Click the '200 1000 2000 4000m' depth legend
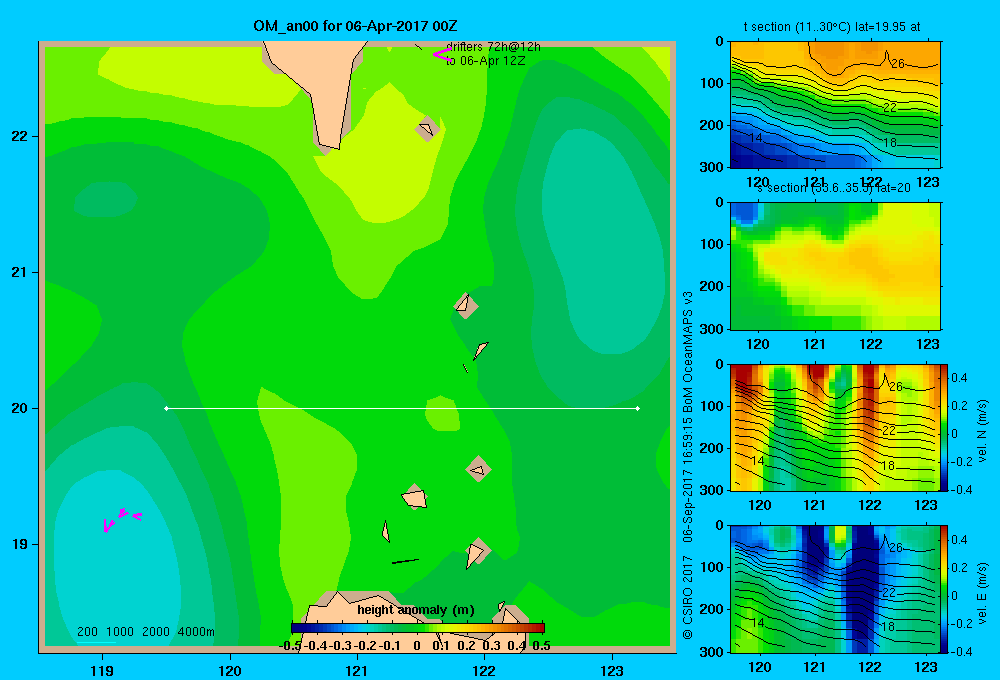Image resolution: width=1000 pixels, height=680 pixels. (145, 632)
